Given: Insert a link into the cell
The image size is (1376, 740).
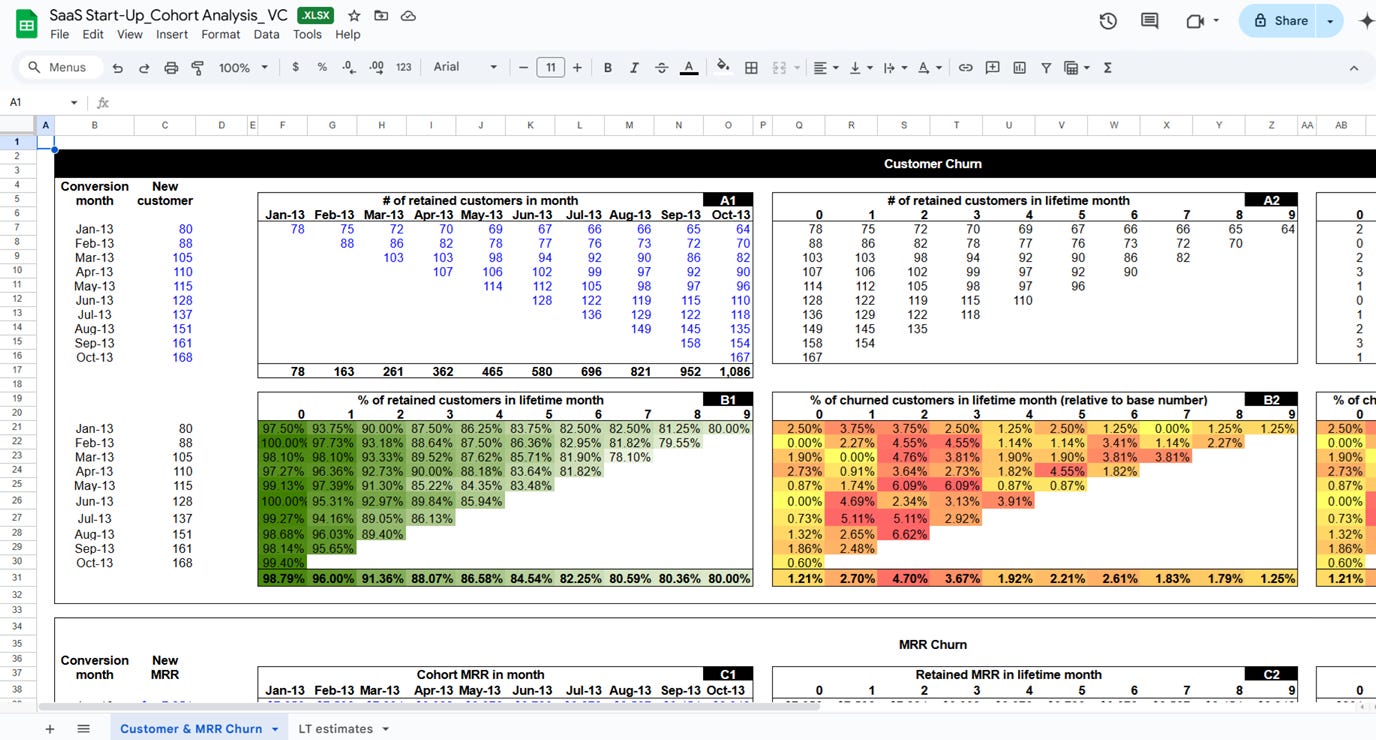Looking at the screenshot, I should (965, 67).
